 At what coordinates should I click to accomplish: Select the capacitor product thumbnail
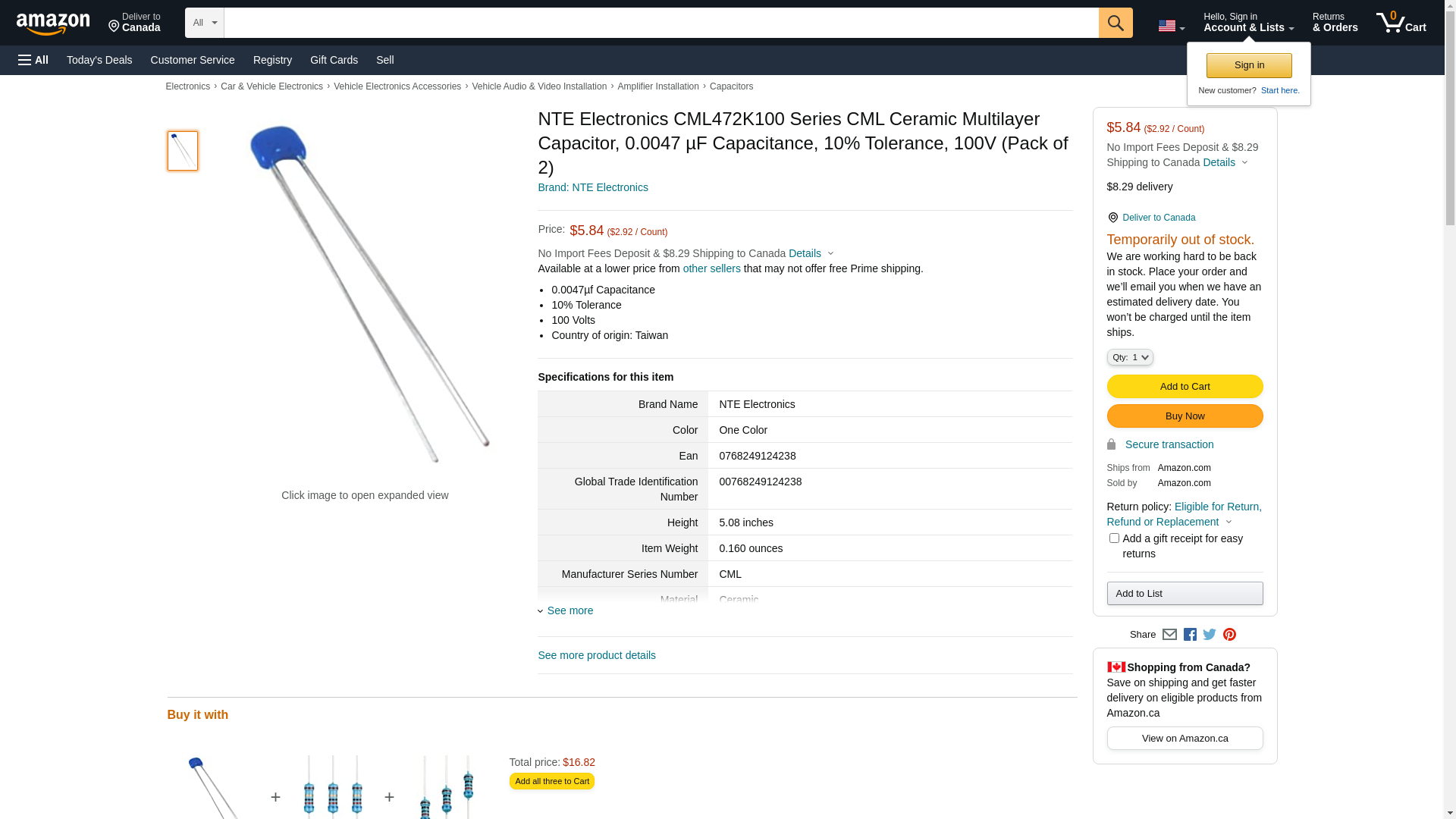(183, 151)
